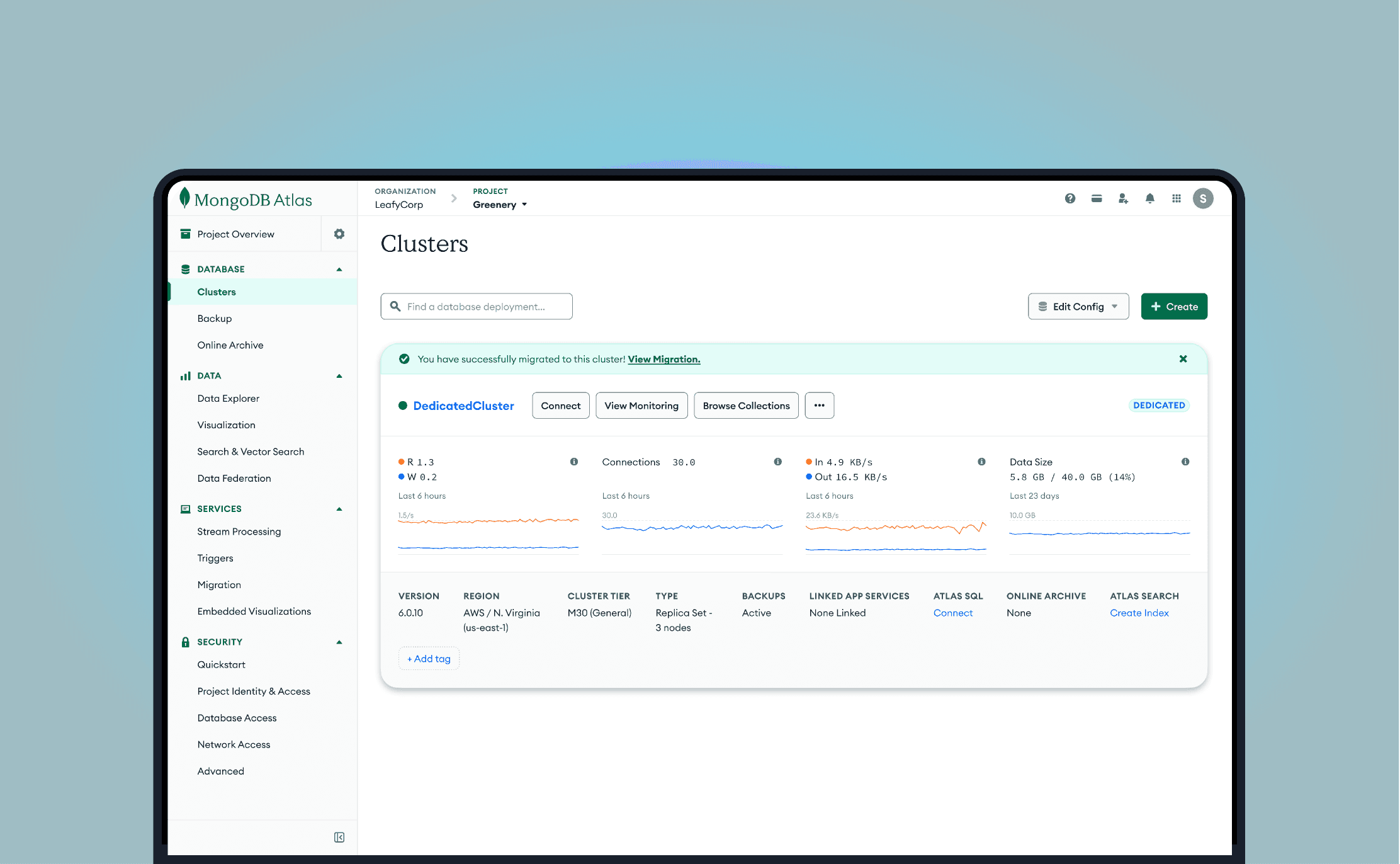Collapse the SECURITY sidebar section
Screen dimensions: 1400x864
coord(339,642)
